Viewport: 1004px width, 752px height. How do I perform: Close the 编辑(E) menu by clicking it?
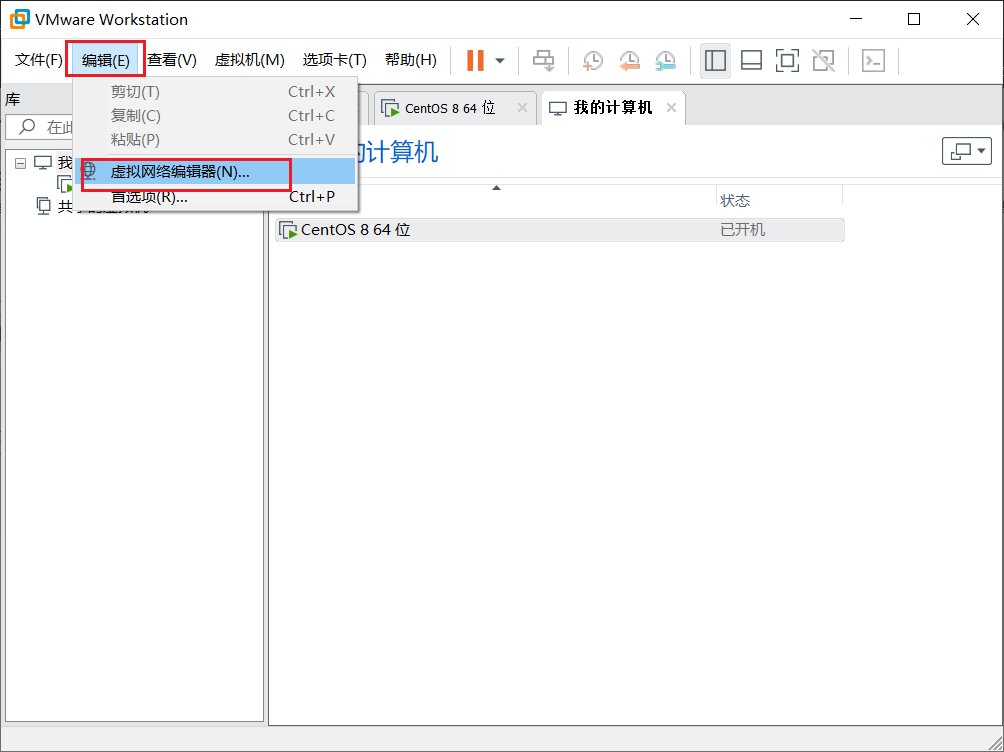pyautogui.click(x=106, y=60)
